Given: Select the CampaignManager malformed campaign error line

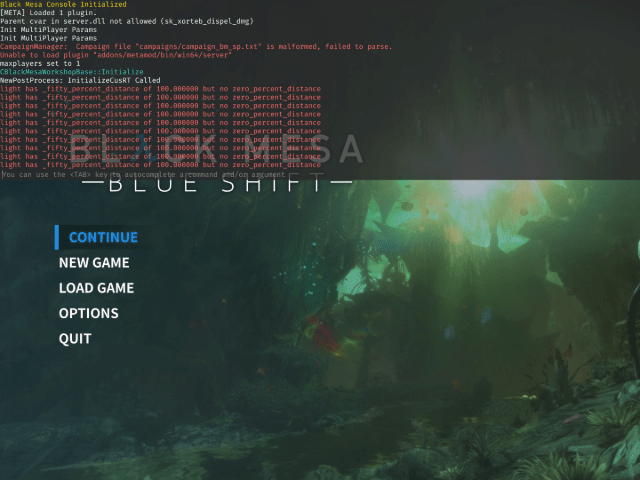Looking at the screenshot, I should click(196, 47).
